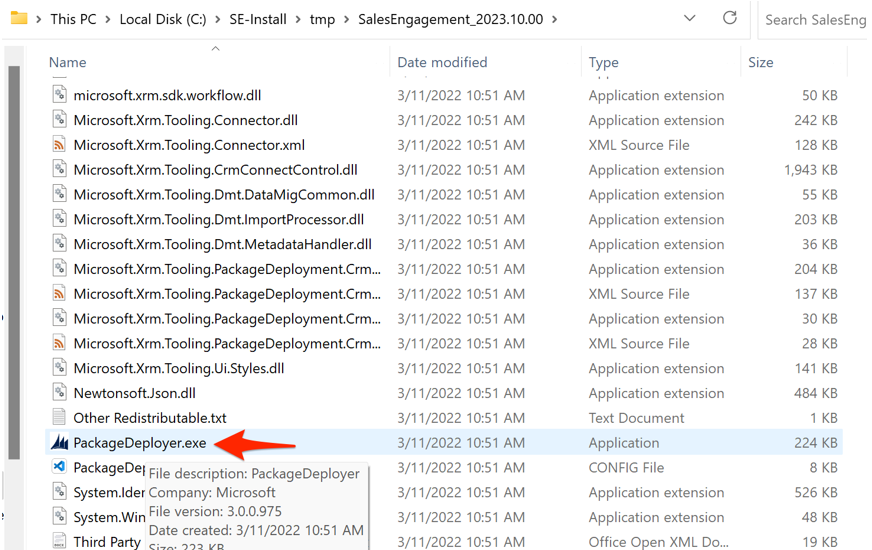Select file name PackageDeployer.exe

[140, 443]
